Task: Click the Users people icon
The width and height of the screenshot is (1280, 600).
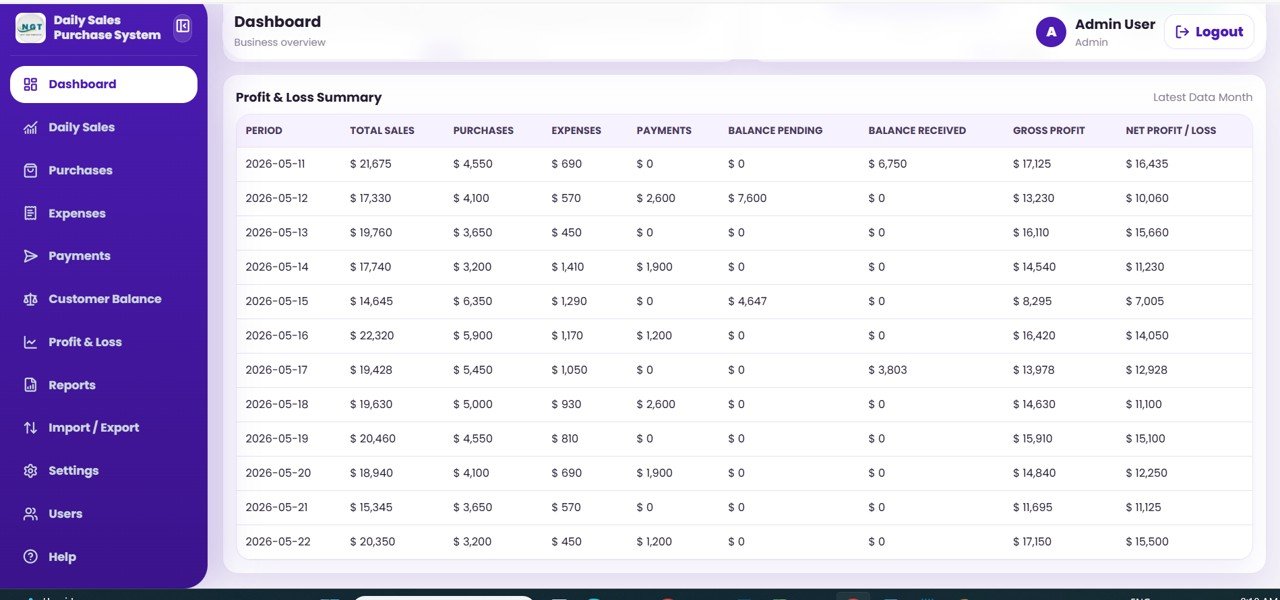Action: (30, 514)
